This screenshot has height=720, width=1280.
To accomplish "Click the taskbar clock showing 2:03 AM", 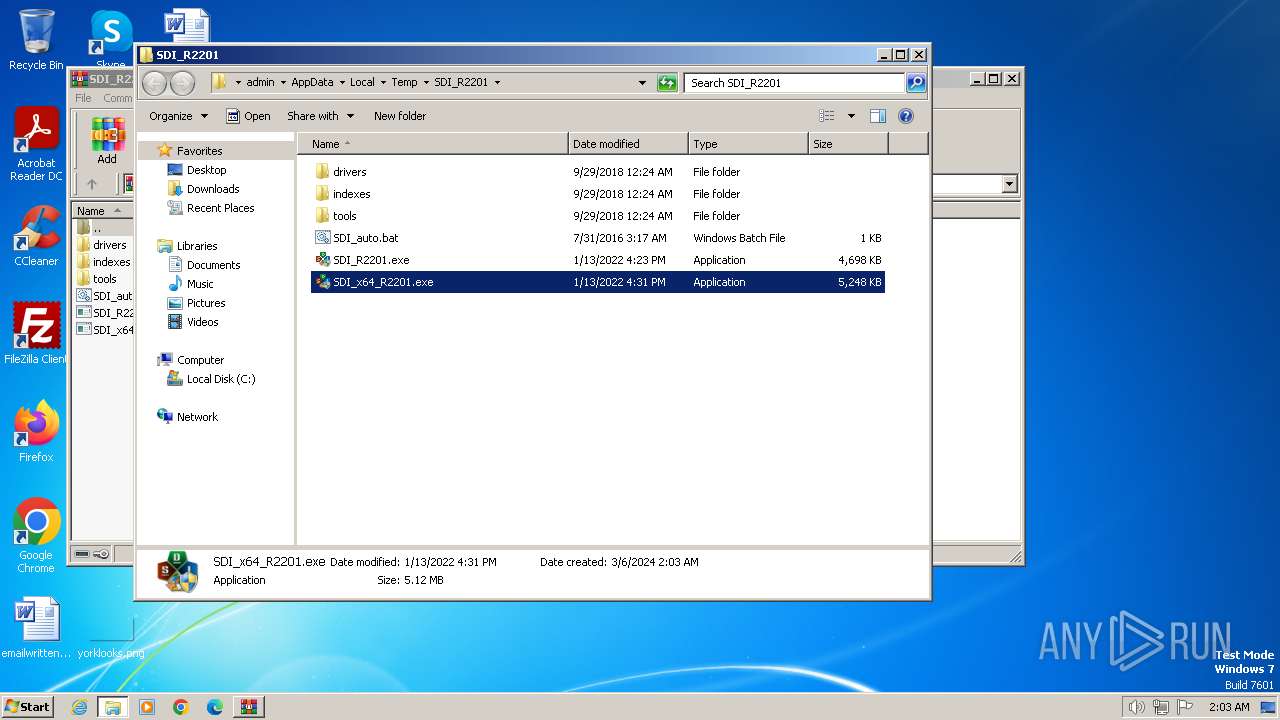I will pos(1228,707).
